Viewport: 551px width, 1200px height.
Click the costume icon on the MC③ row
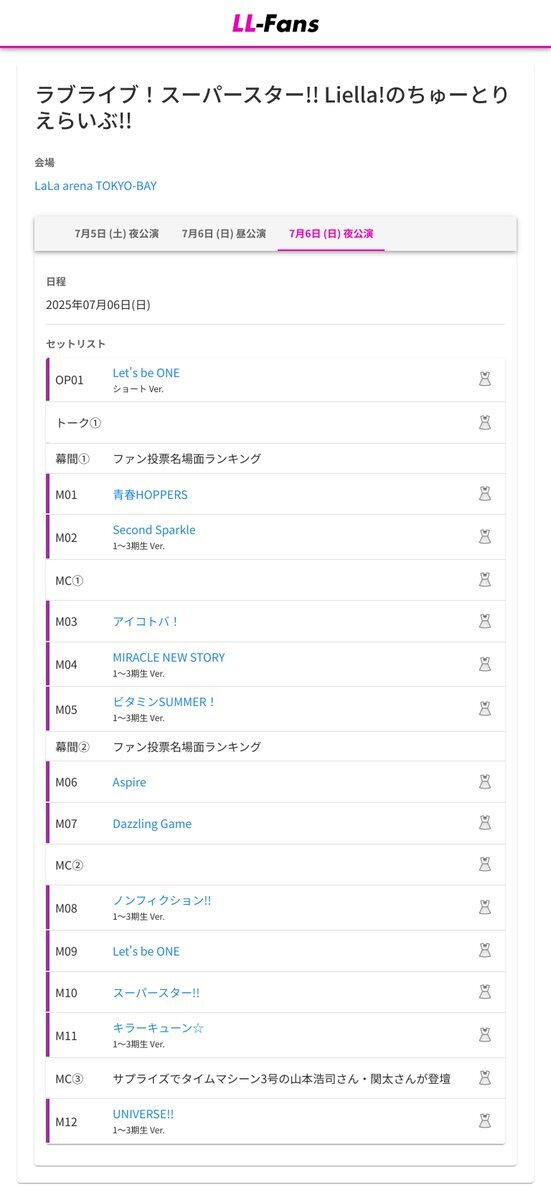485,1078
